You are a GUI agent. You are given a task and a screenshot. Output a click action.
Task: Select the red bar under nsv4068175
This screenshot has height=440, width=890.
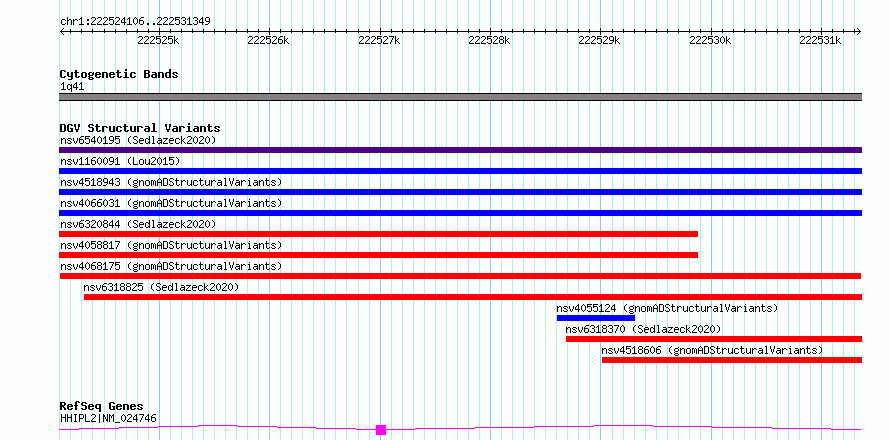click(x=460, y=276)
